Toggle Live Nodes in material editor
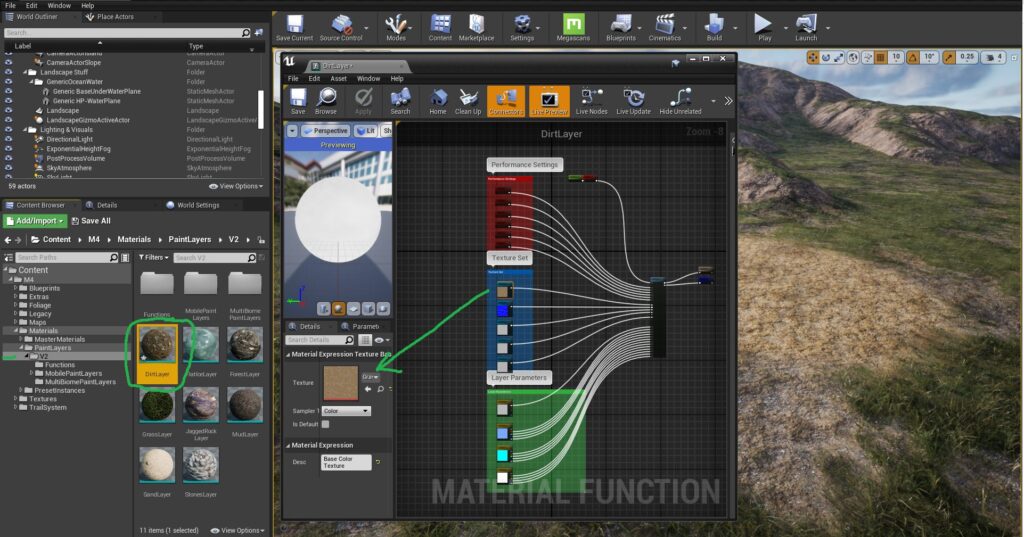 (592, 101)
